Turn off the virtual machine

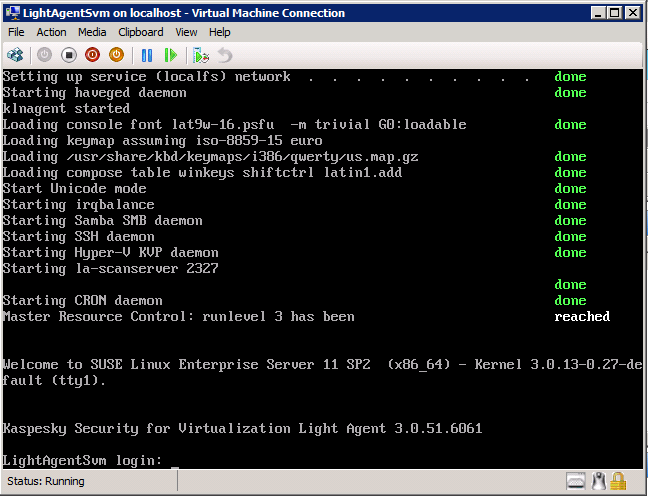[68, 55]
